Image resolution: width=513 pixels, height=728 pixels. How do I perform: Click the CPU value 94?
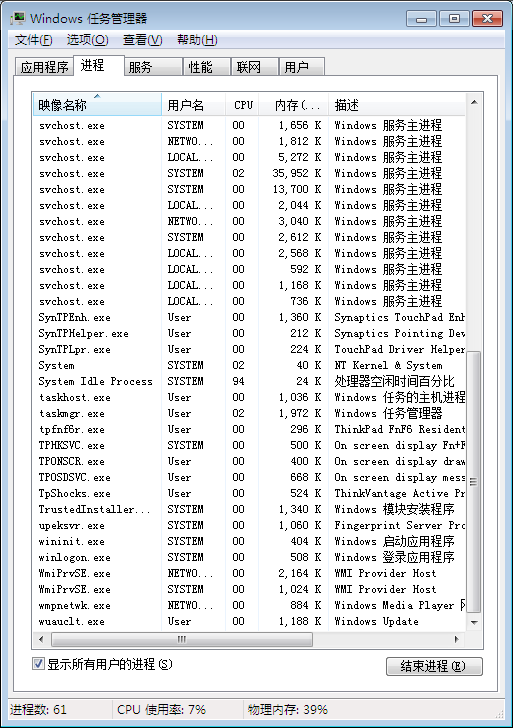(239, 381)
